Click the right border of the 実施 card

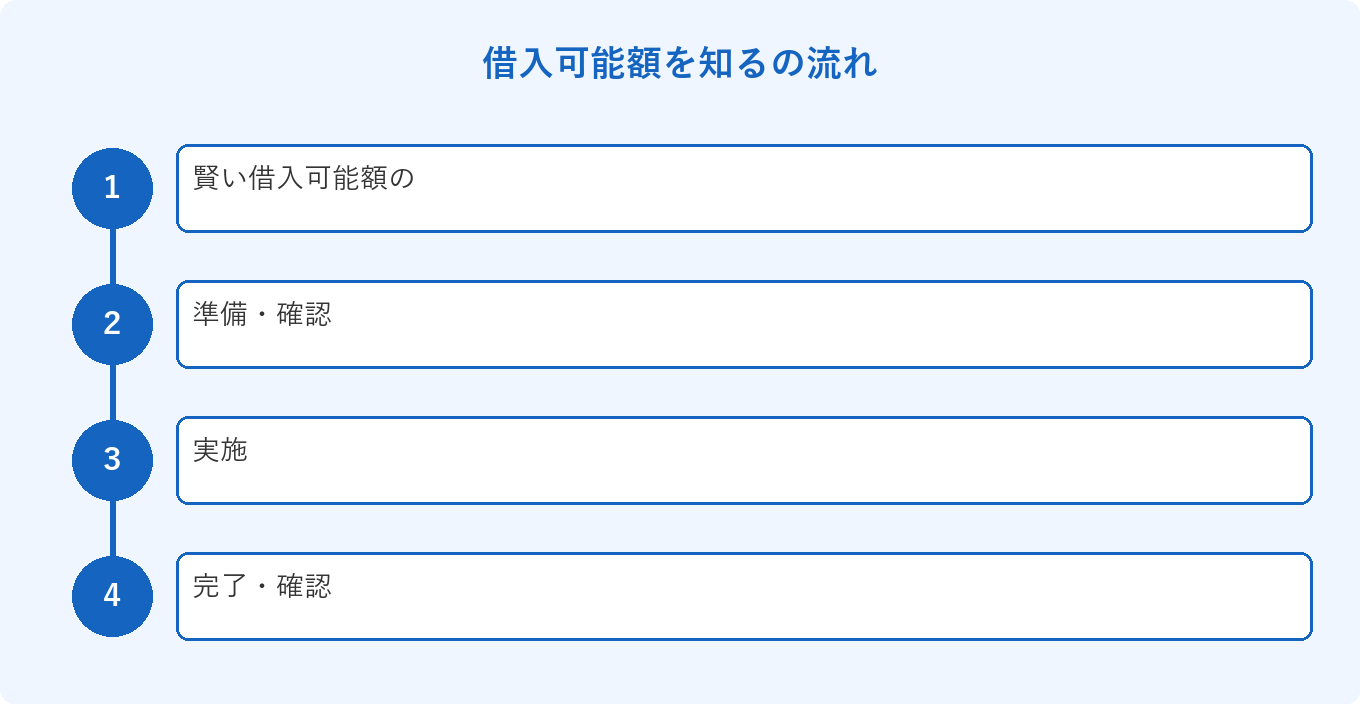(x=1311, y=460)
